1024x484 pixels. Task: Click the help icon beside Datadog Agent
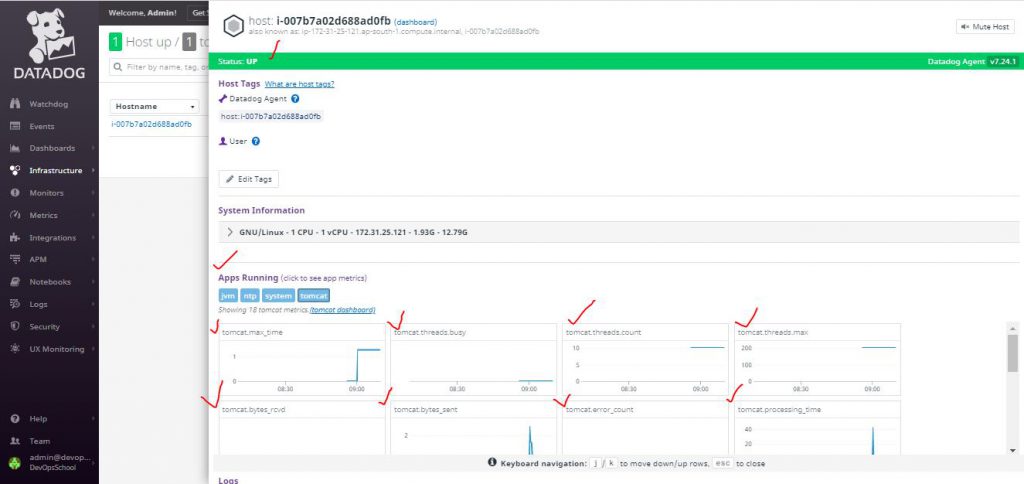pos(295,99)
